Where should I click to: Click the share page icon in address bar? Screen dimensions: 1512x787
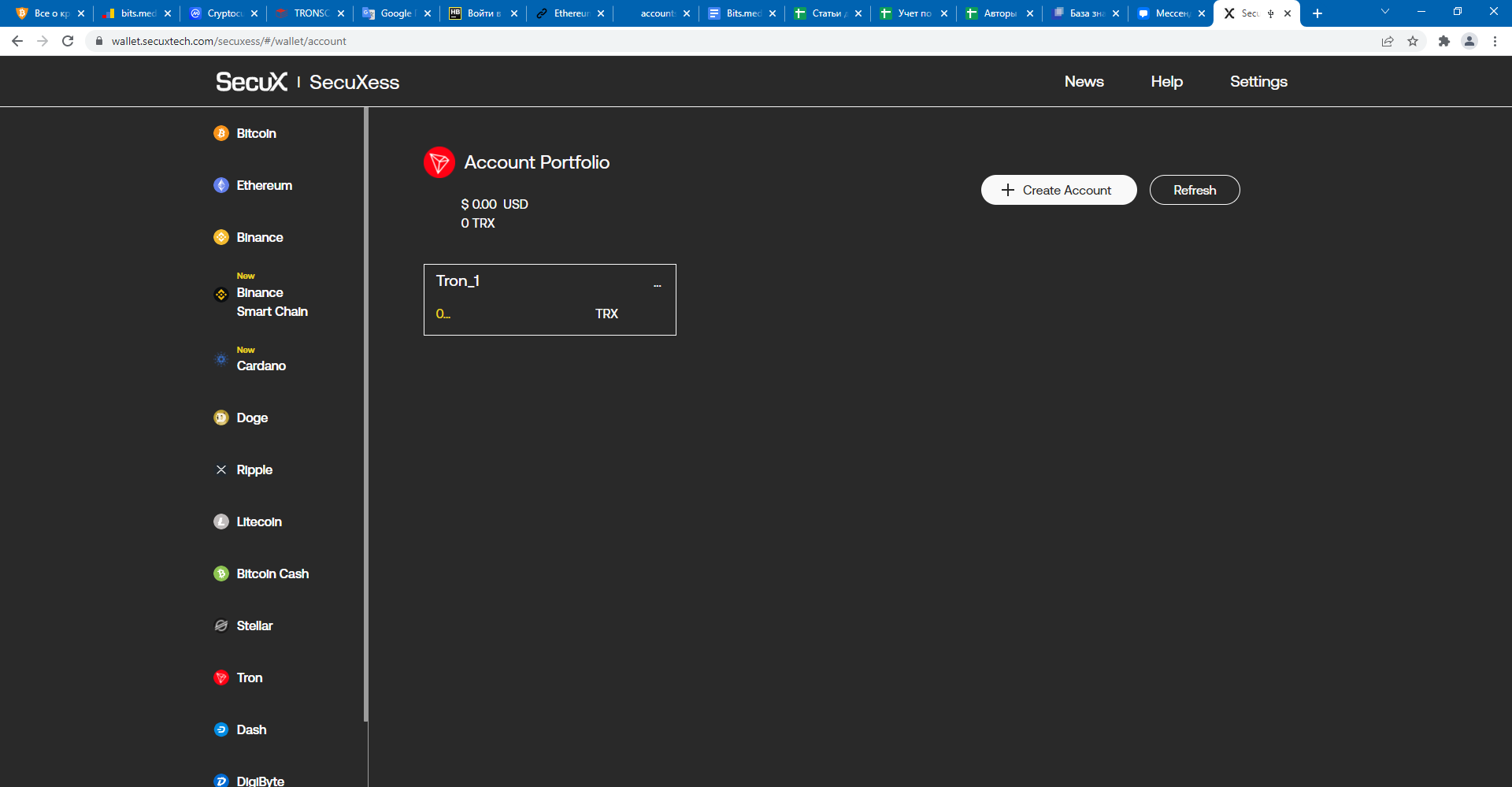(x=1388, y=41)
